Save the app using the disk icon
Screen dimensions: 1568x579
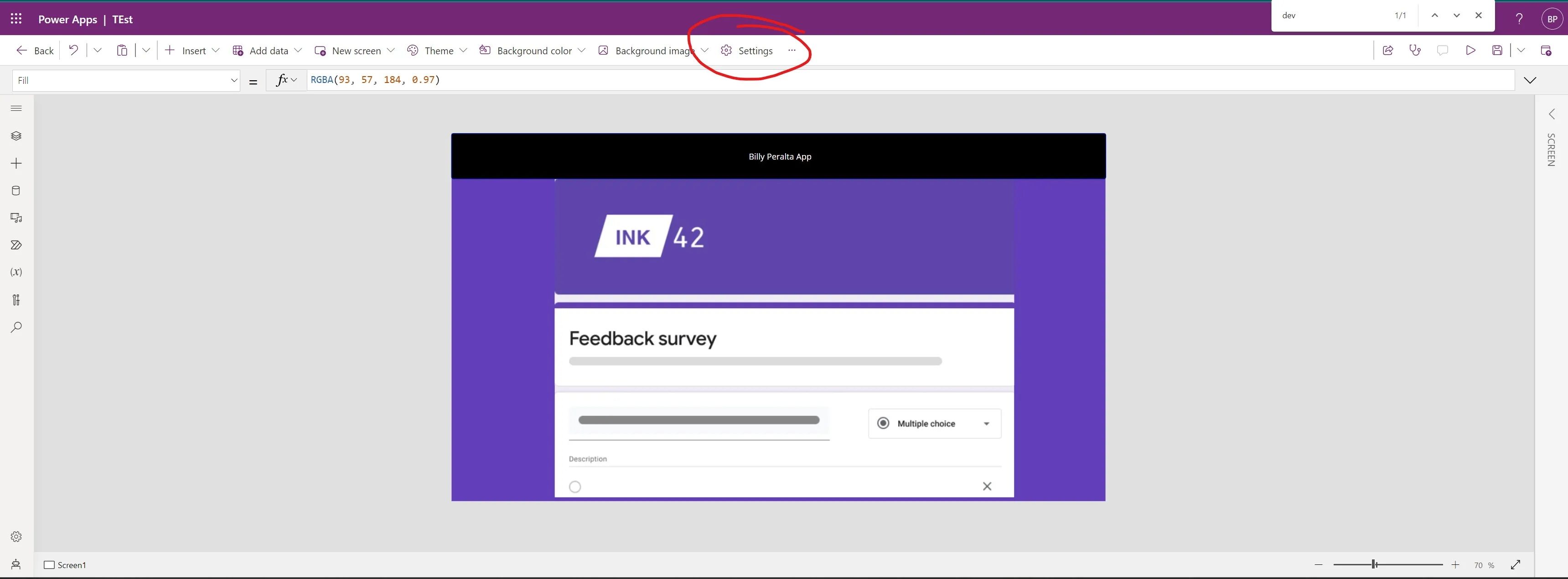(x=1497, y=51)
